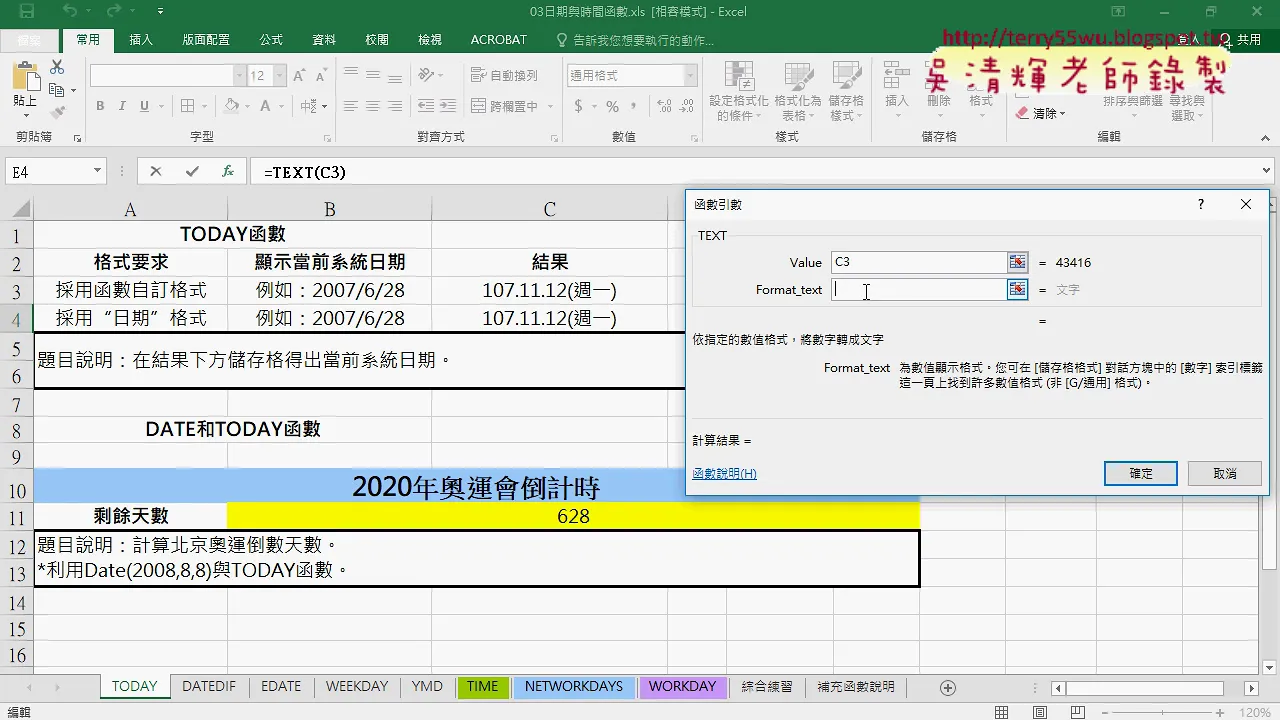Switch to the DATEDIF sheet tab
Viewport: 1280px width, 720px height.
tap(209, 687)
